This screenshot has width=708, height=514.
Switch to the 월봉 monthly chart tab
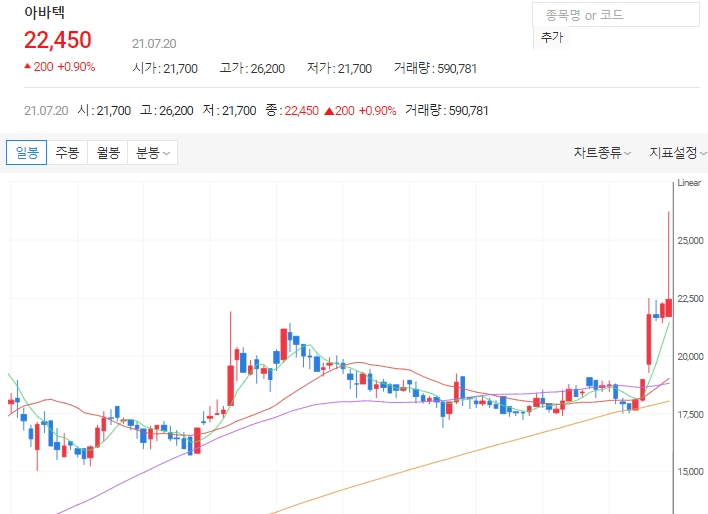click(x=108, y=153)
